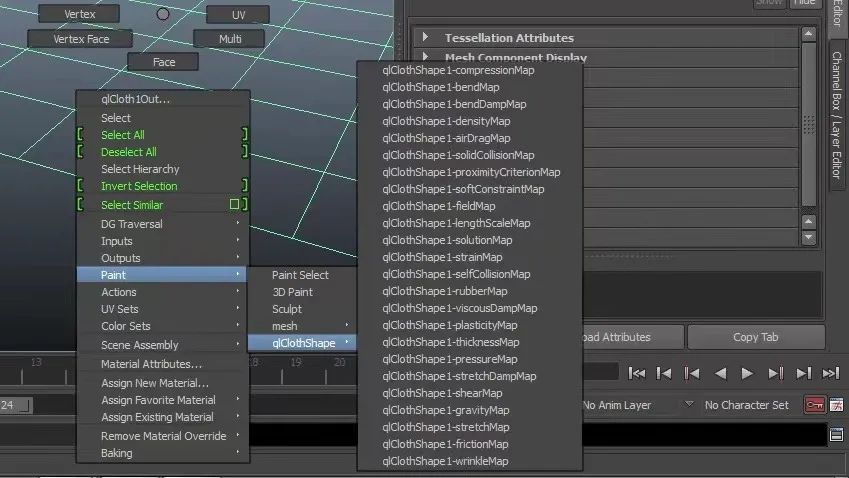Viewport: 849px width, 478px height.
Task: Open Color Sets submenu
Action: 163,326
